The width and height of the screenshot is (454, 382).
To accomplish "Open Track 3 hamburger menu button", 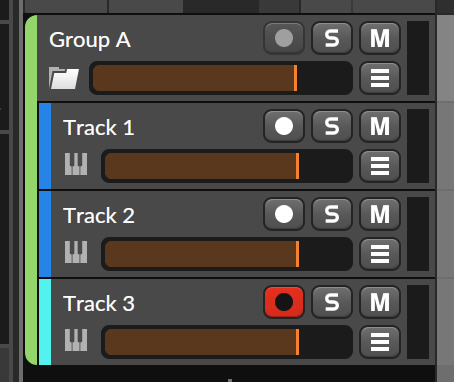I will (x=380, y=342).
